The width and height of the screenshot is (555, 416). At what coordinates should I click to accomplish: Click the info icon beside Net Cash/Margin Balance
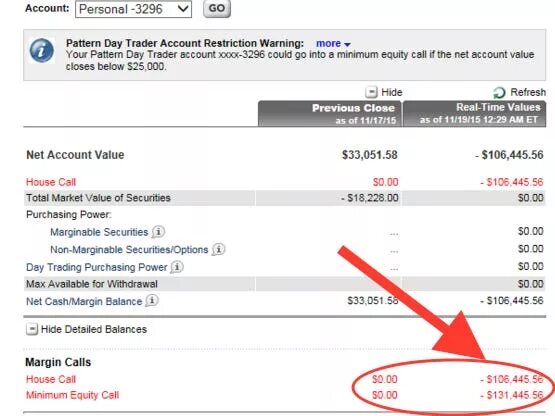(x=152, y=301)
